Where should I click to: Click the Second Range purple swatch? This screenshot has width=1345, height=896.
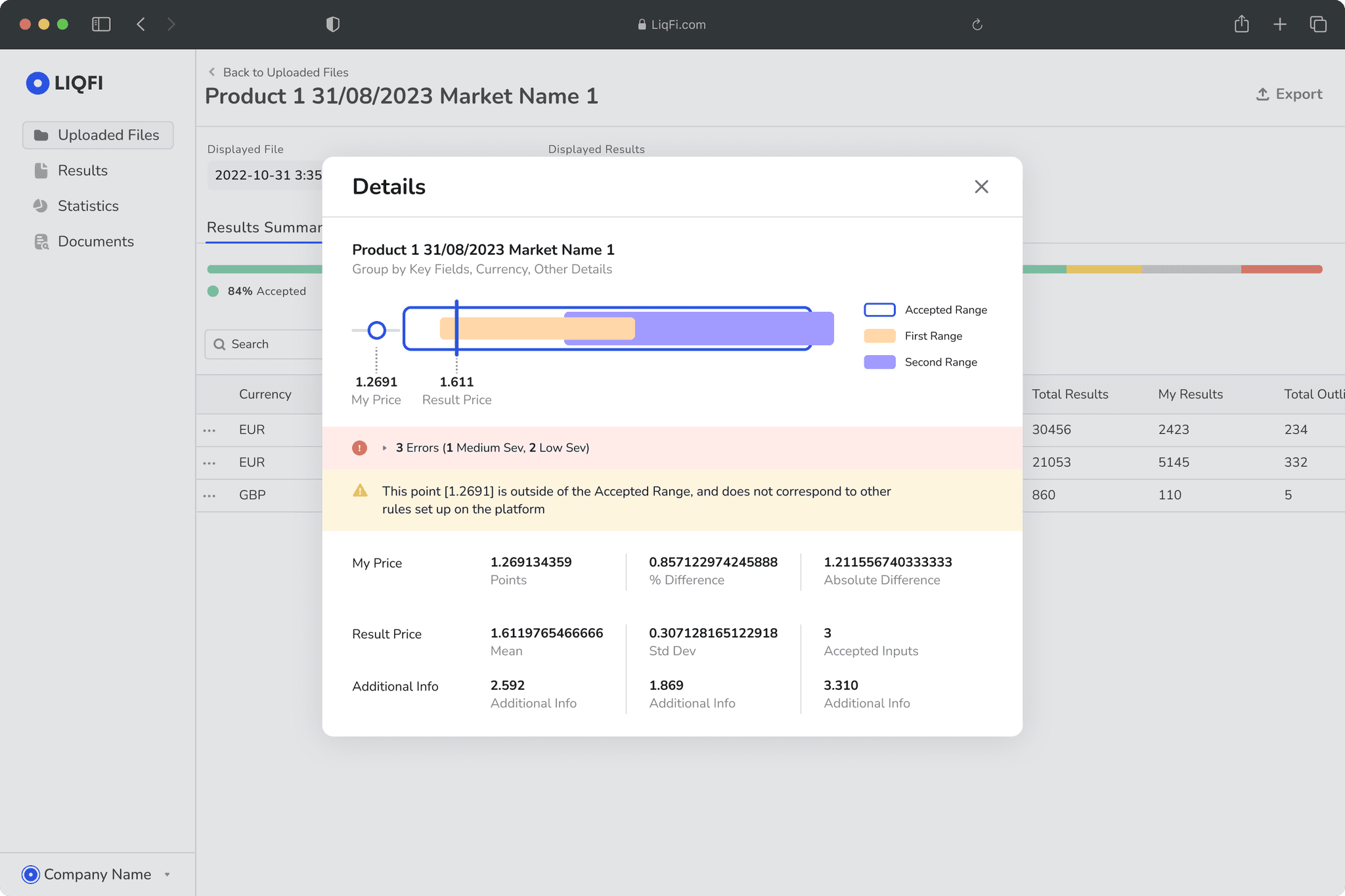879,362
